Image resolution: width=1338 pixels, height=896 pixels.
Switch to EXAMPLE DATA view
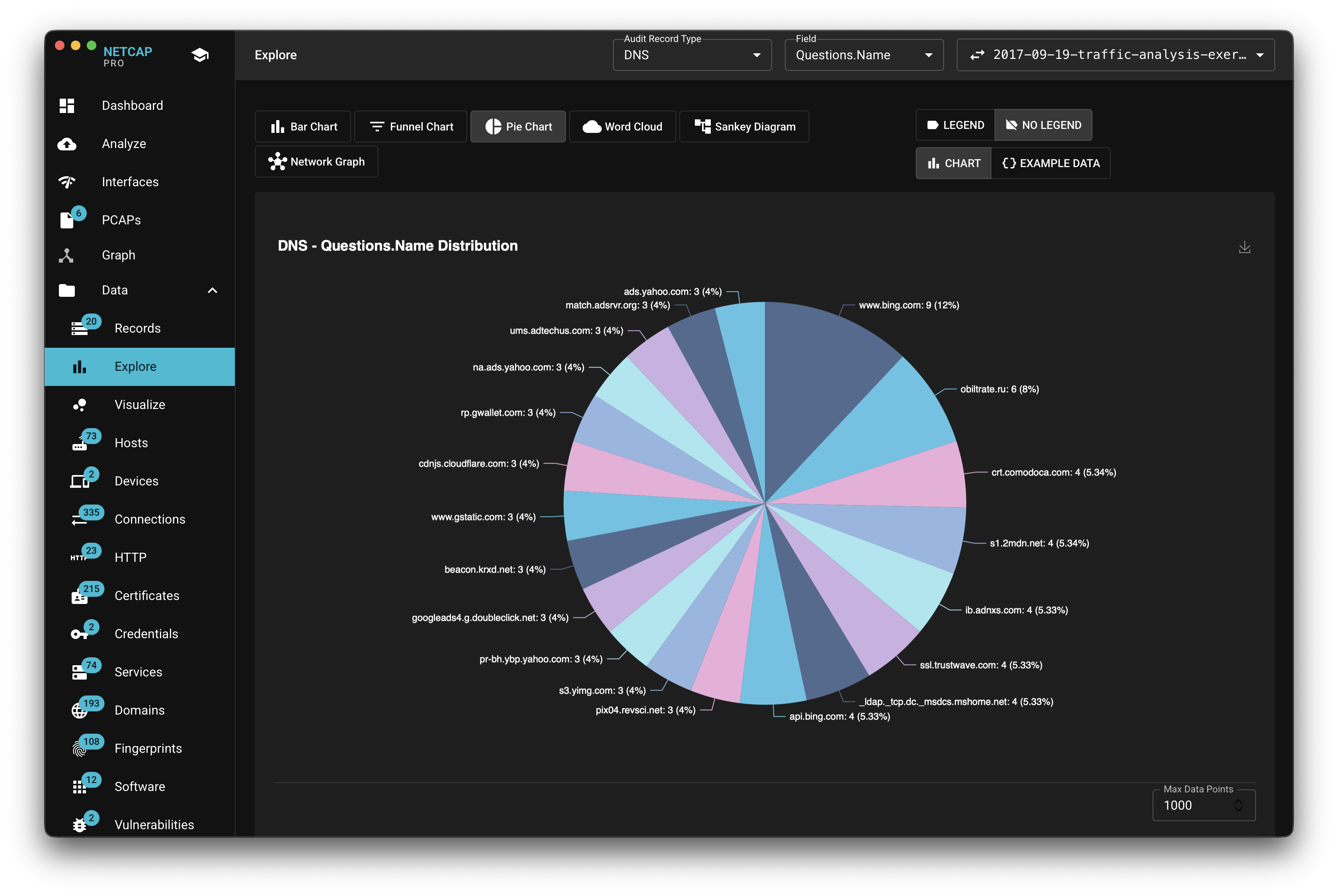1051,164
